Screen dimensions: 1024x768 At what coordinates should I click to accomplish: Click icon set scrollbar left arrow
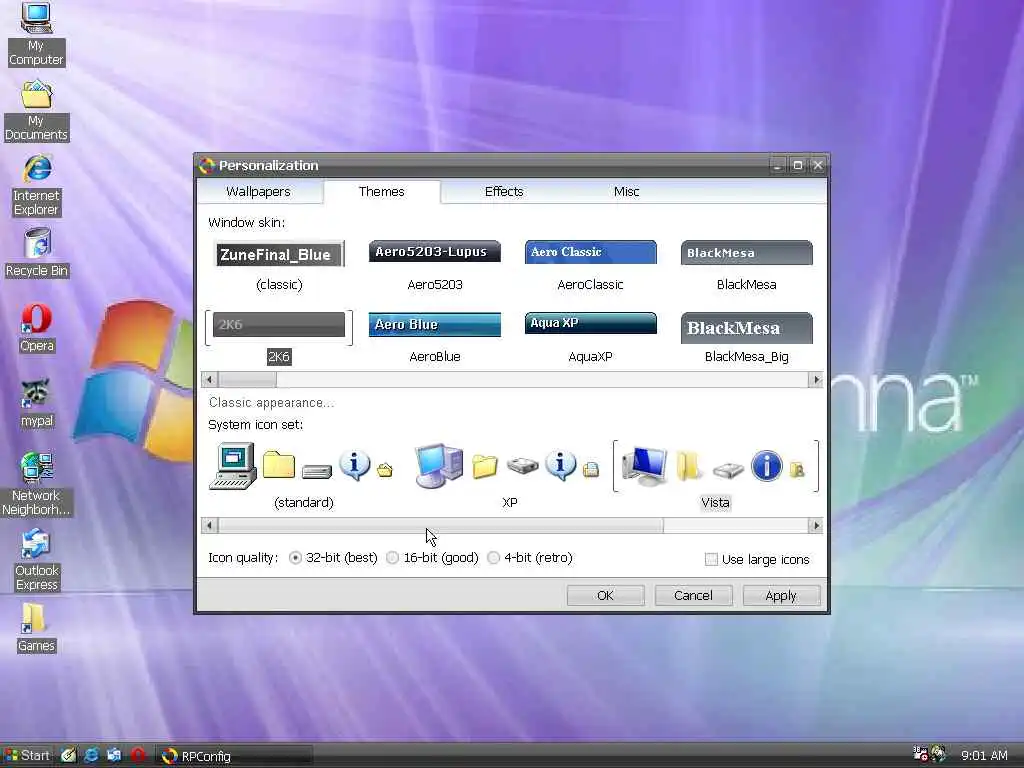[x=209, y=525]
